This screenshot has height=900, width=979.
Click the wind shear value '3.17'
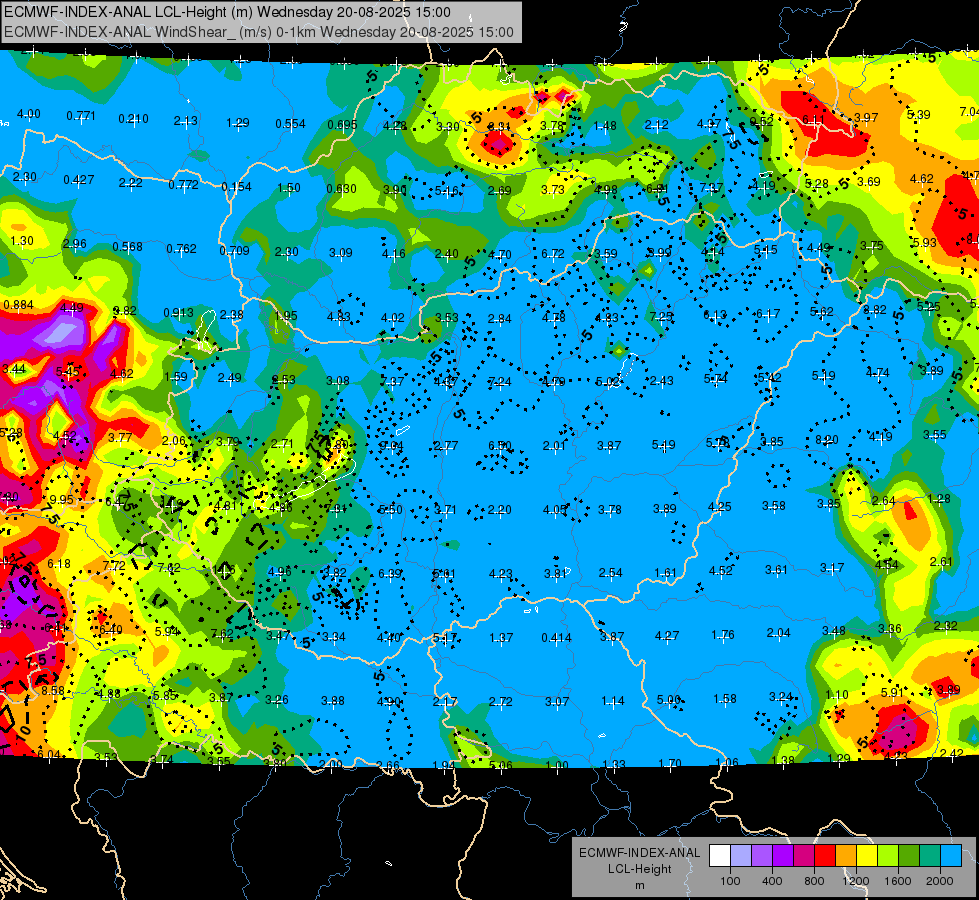coord(832,568)
